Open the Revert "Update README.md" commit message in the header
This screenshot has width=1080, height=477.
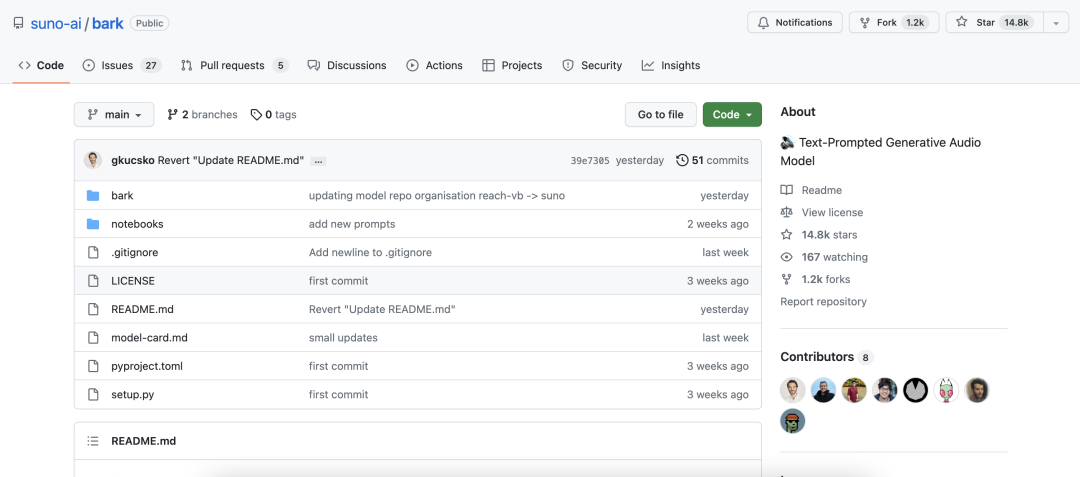click(231, 160)
